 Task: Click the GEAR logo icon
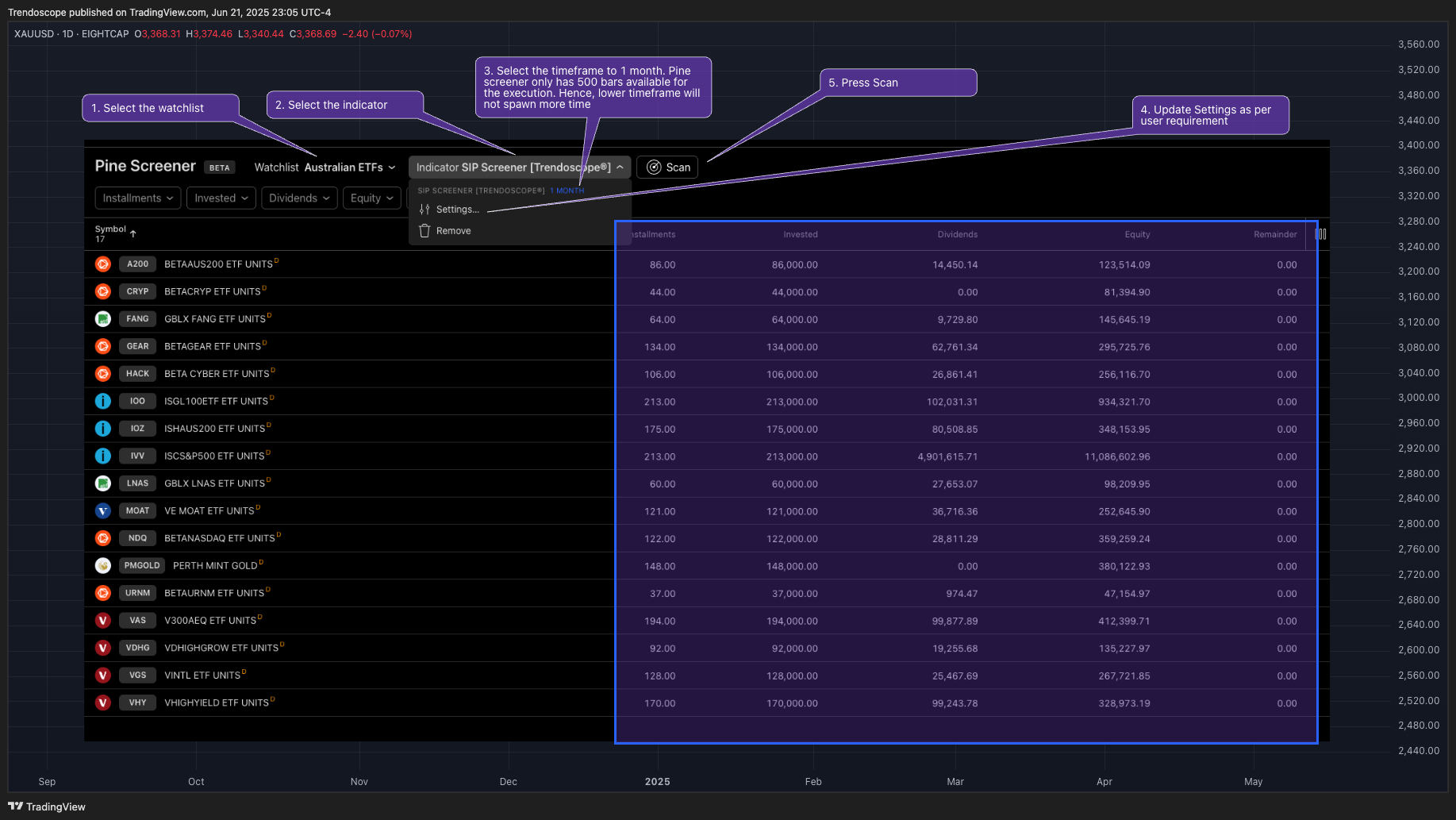coord(103,347)
